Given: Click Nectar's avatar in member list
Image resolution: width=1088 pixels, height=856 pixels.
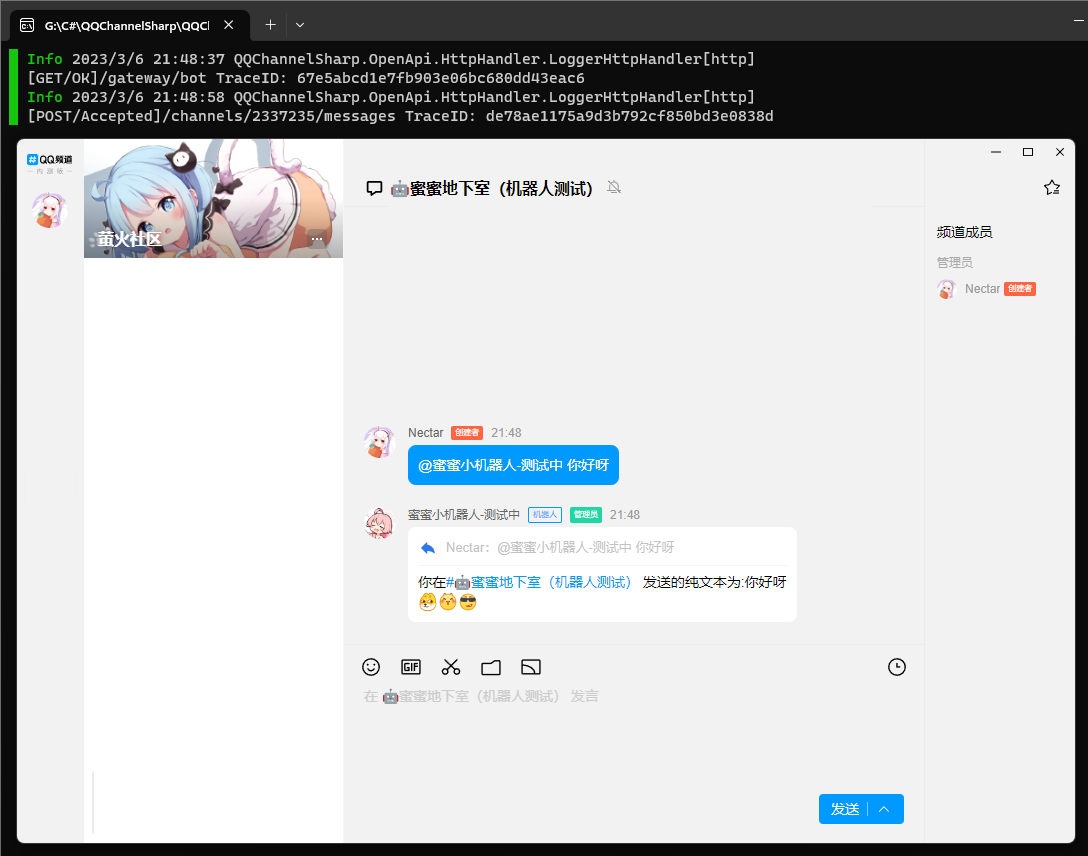Looking at the screenshot, I should [946, 289].
